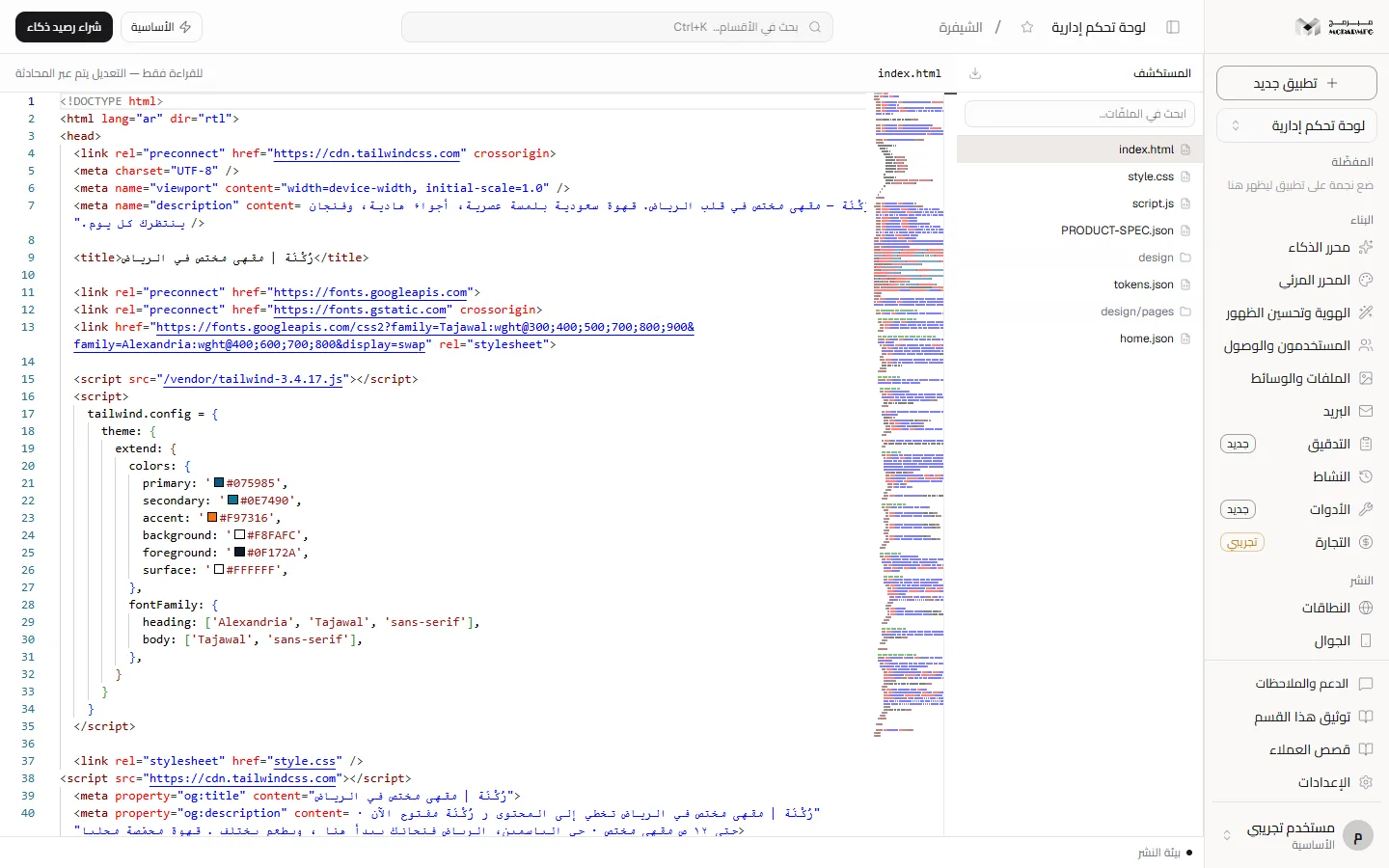This screenshot has height=868, width=1389.
Task: Select style.css in the file list
Action: click(x=1079, y=176)
